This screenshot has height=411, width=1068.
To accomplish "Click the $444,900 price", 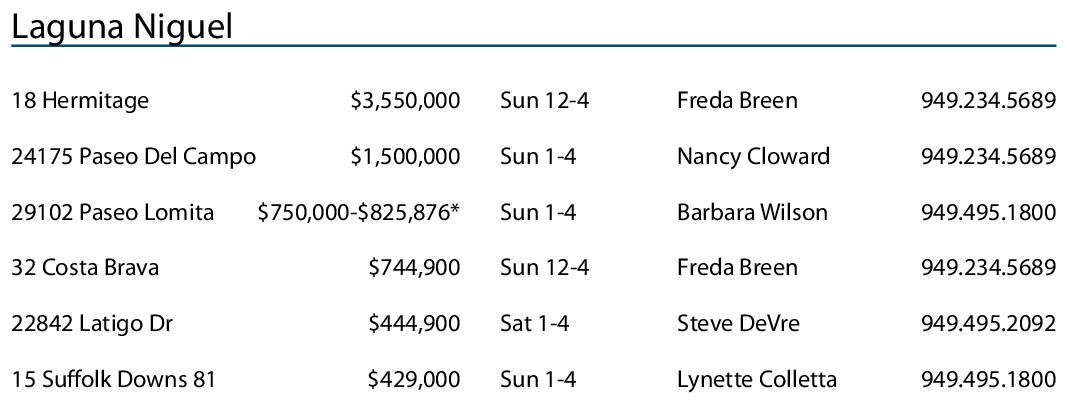I will coord(414,324).
